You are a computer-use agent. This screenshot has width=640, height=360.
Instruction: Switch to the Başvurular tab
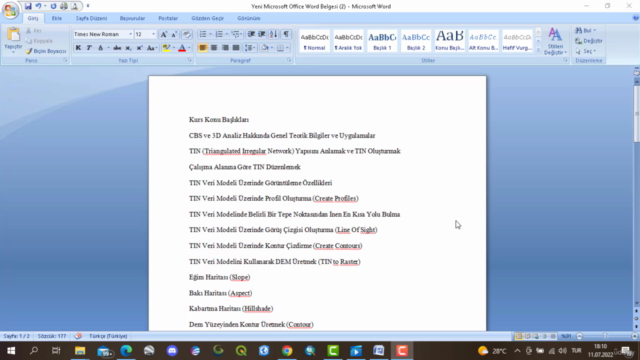point(132,18)
